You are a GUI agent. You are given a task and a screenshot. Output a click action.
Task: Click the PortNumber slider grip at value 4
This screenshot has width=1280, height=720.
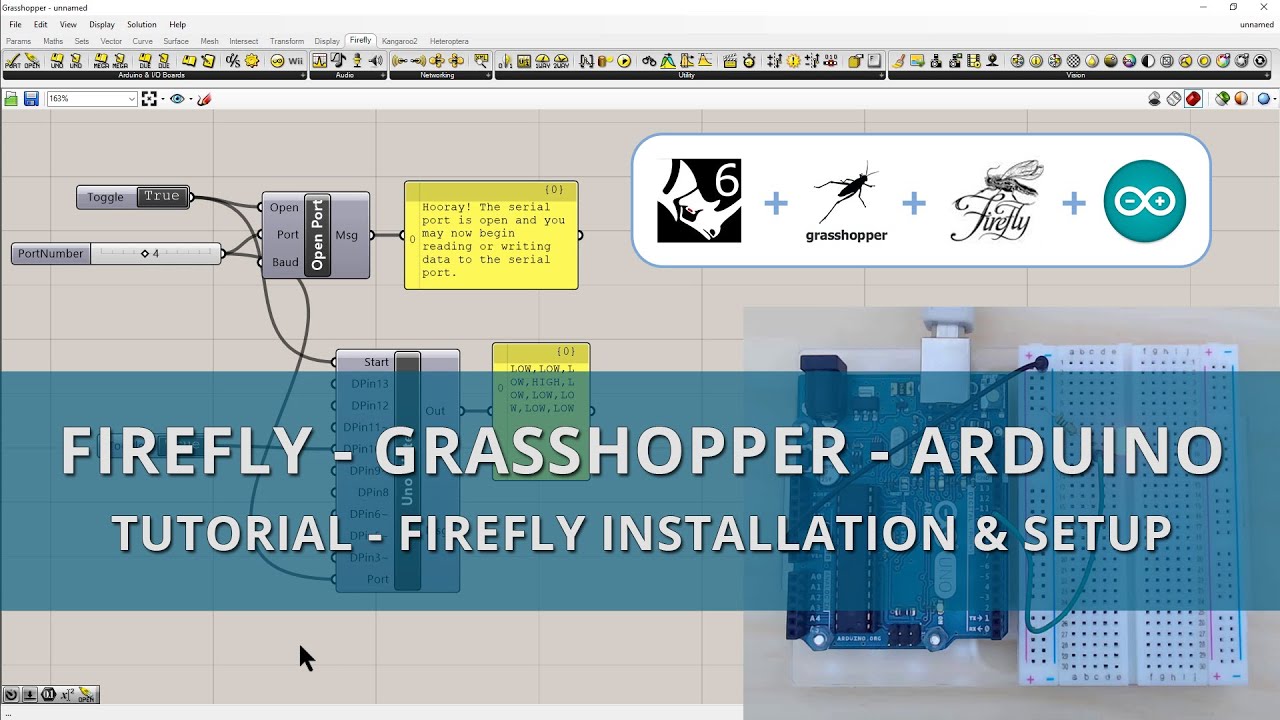tap(144, 254)
